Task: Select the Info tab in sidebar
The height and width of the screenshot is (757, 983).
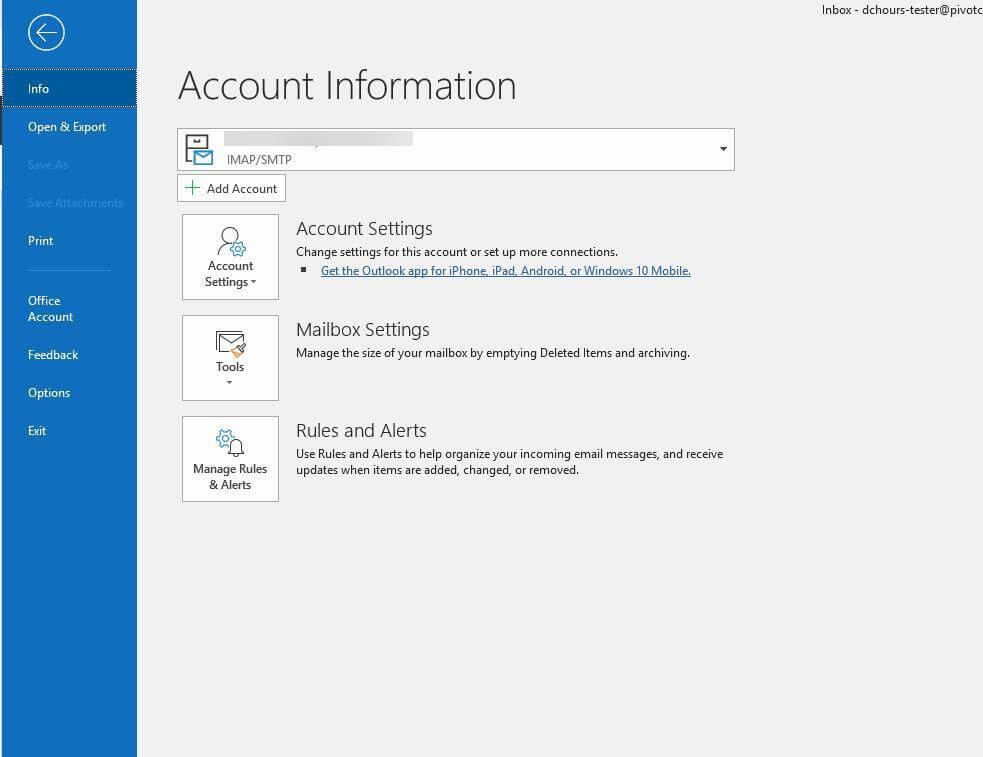Action: (x=69, y=88)
